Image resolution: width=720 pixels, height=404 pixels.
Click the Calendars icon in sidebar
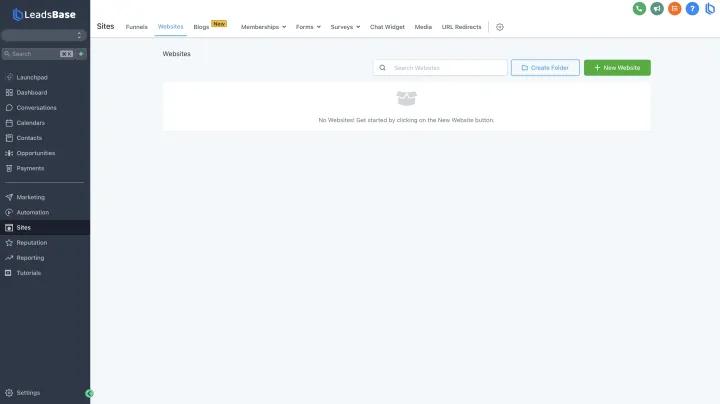[x=9, y=123]
